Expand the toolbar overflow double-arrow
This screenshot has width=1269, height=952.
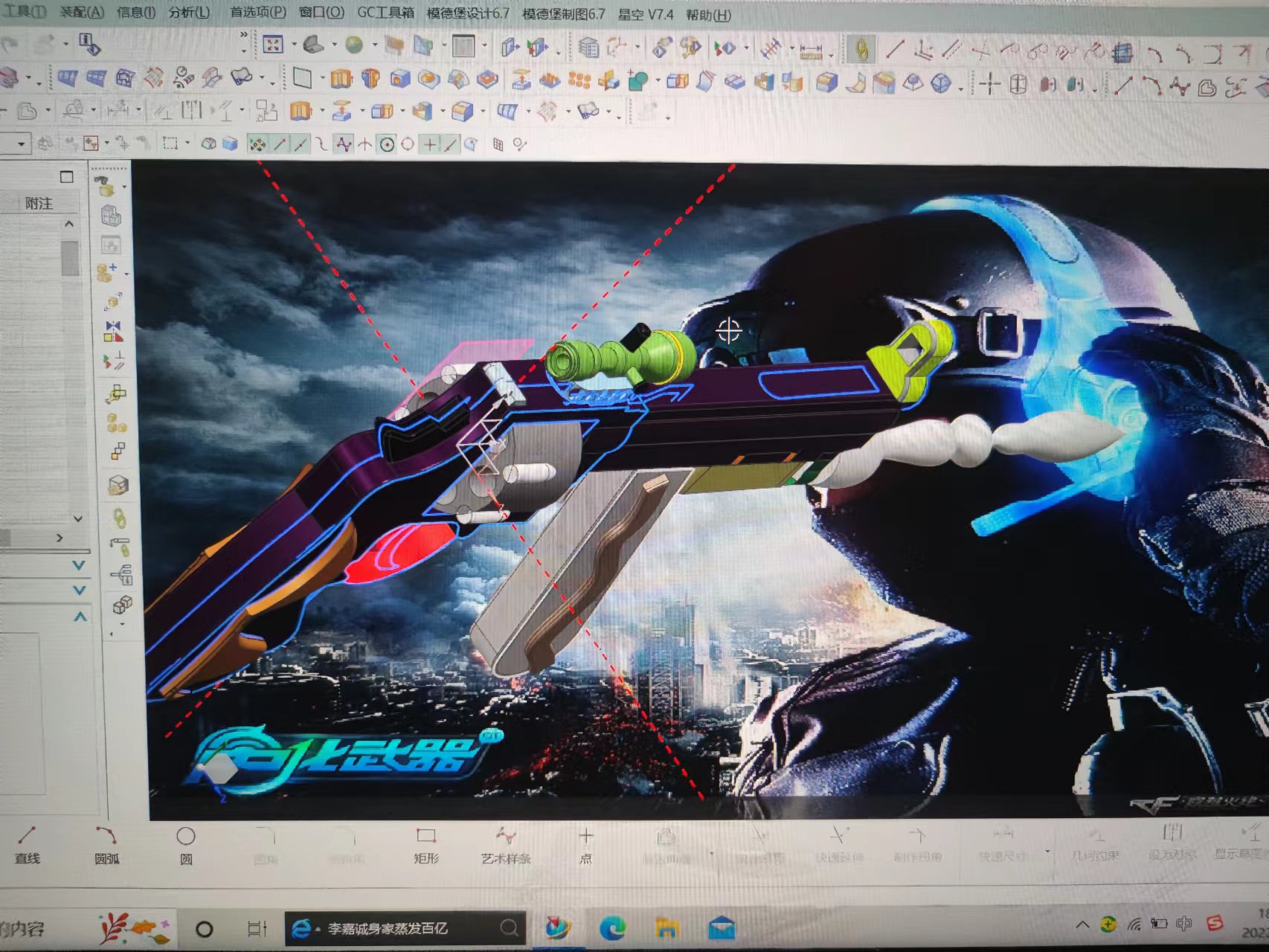click(x=243, y=35)
